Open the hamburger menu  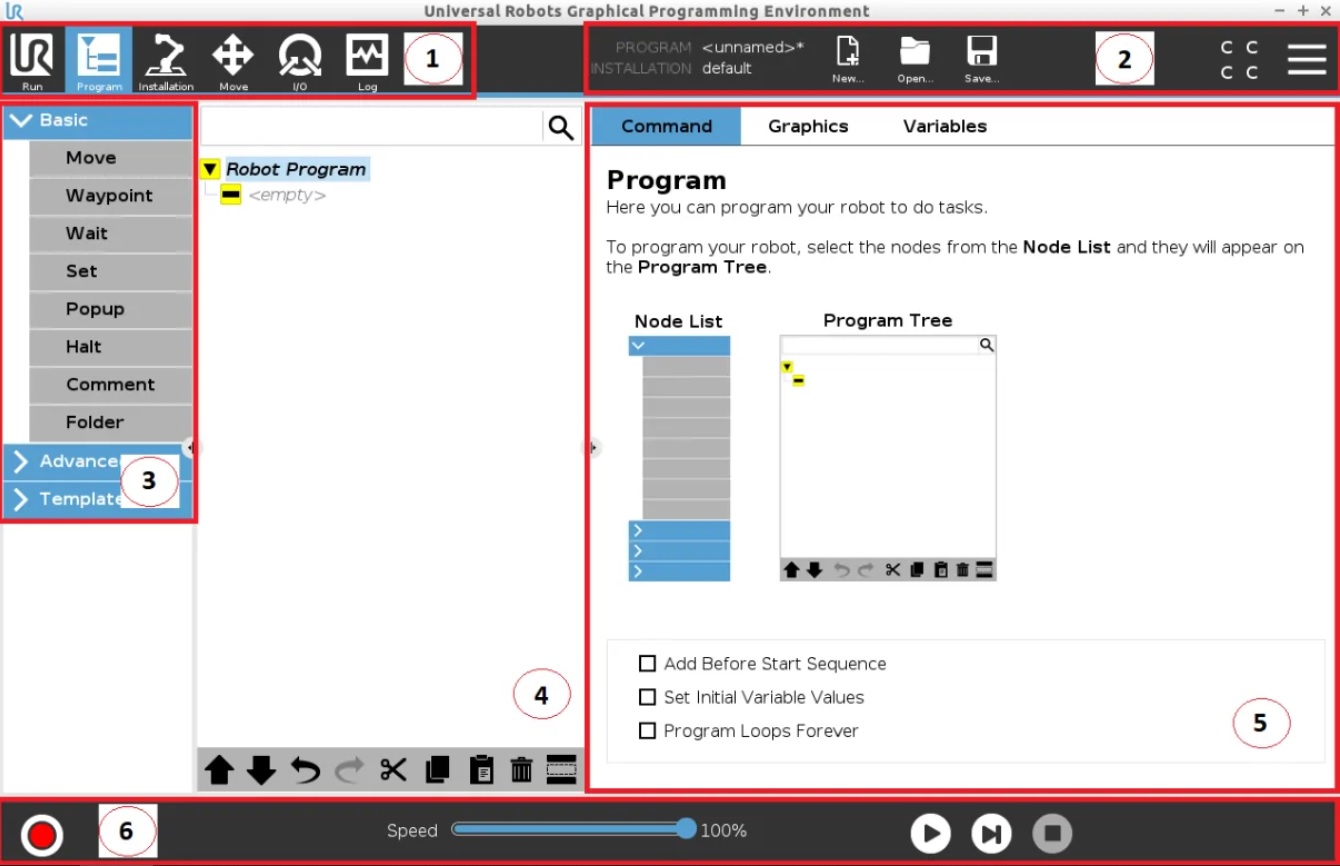coord(1306,59)
